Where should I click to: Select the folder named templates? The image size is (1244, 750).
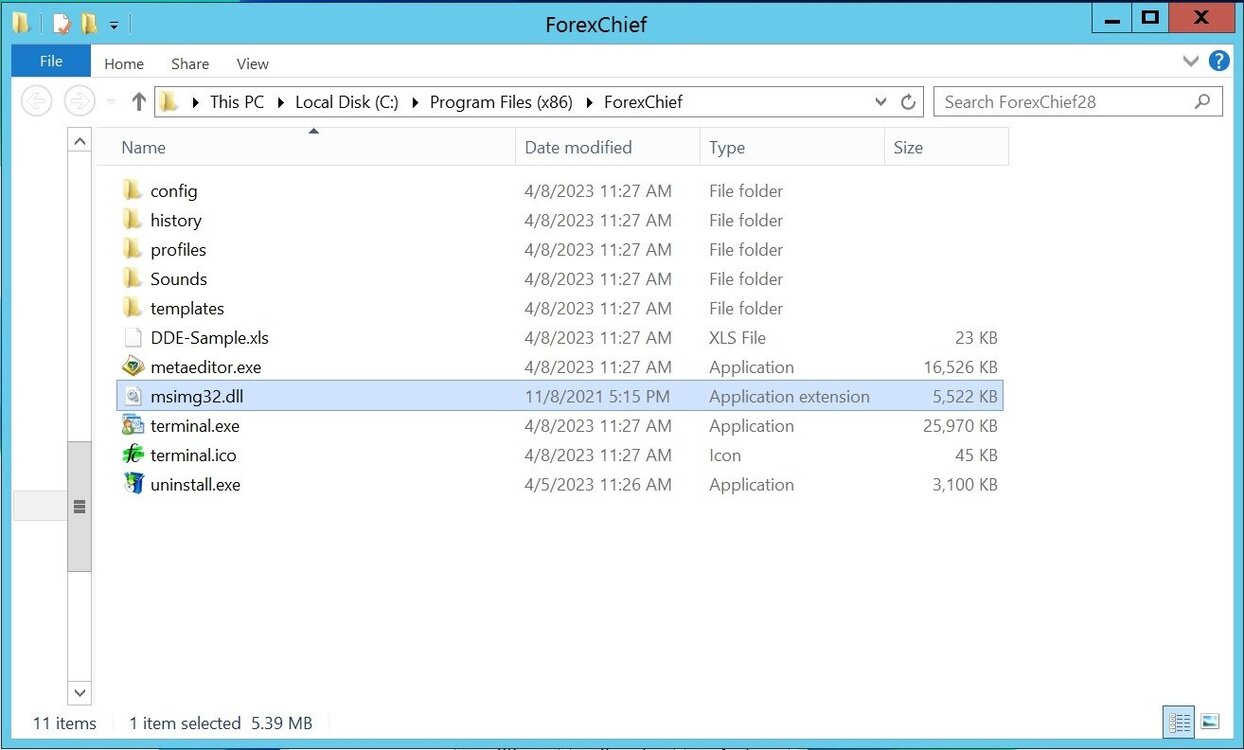(x=187, y=309)
